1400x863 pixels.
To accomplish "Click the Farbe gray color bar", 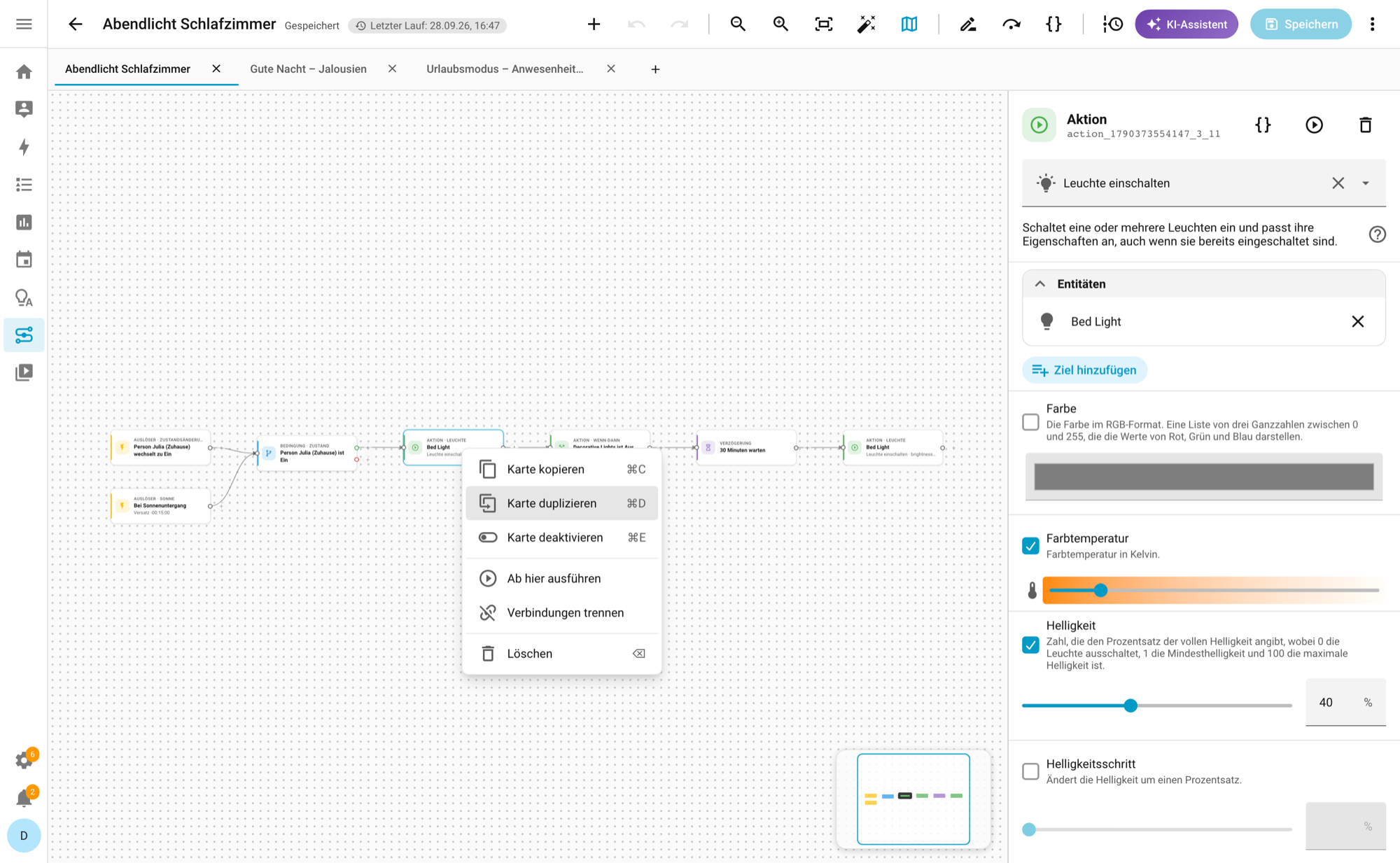I will pos(1203,477).
